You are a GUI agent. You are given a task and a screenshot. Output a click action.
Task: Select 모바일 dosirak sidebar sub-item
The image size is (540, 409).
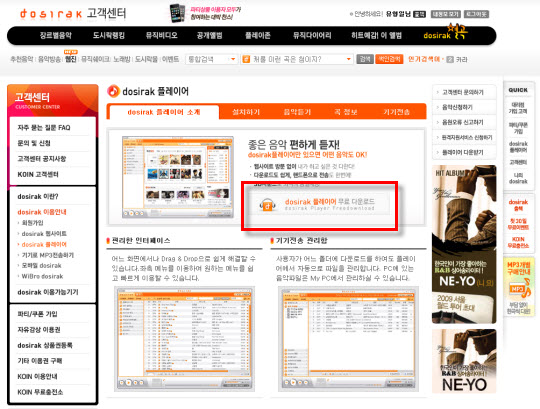tap(41, 265)
